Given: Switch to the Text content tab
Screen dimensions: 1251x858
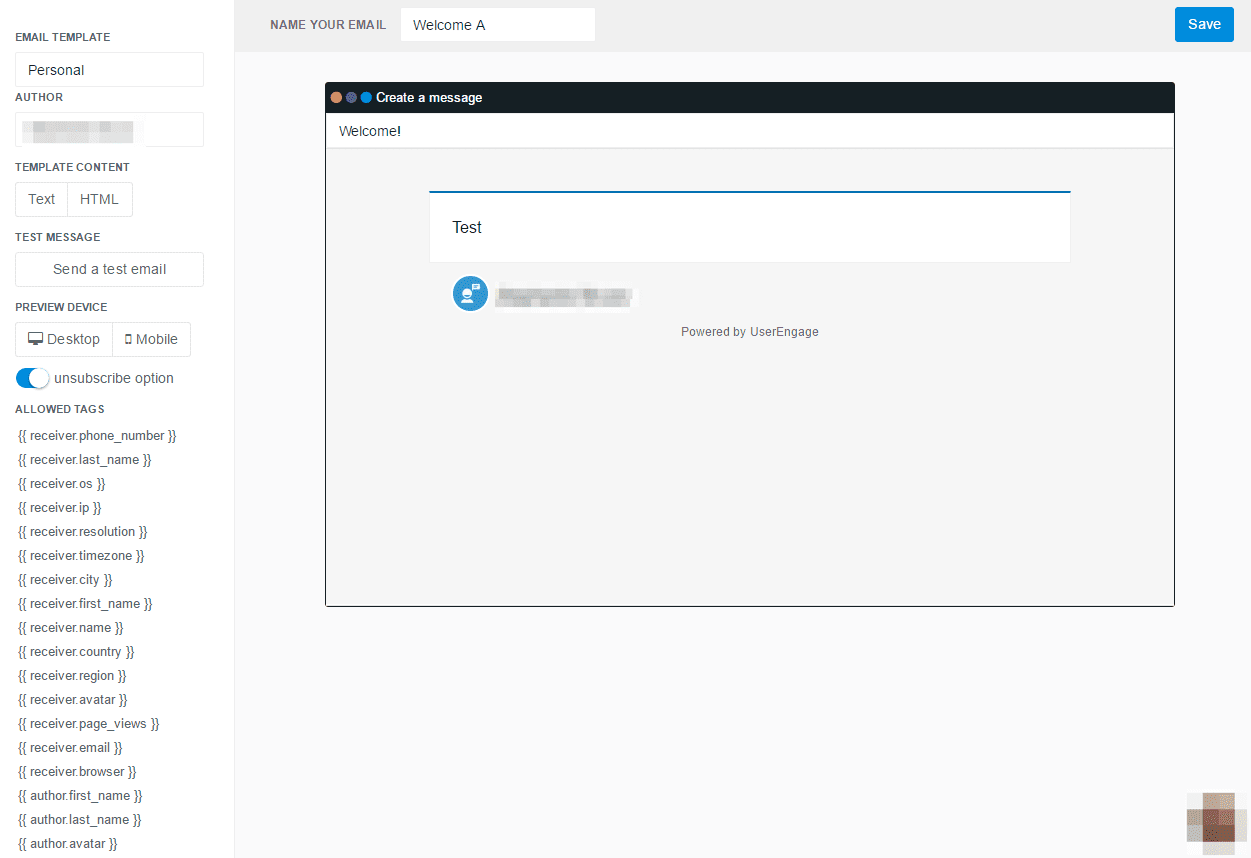Looking at the screenshot, I should coord(40,199).
